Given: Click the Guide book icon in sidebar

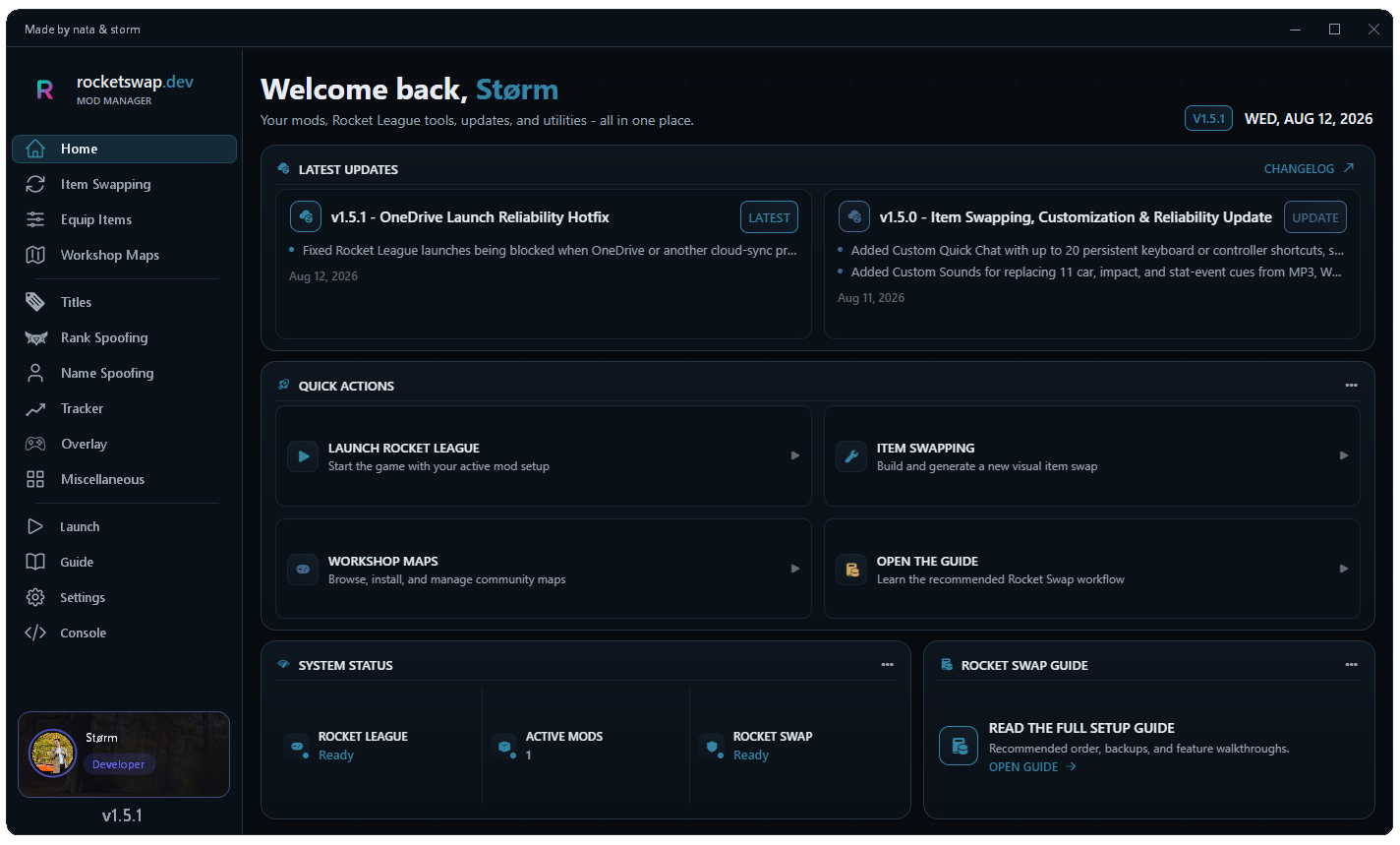Looking at the screenshot, I should pyautogui.click(x=35, y=562).
